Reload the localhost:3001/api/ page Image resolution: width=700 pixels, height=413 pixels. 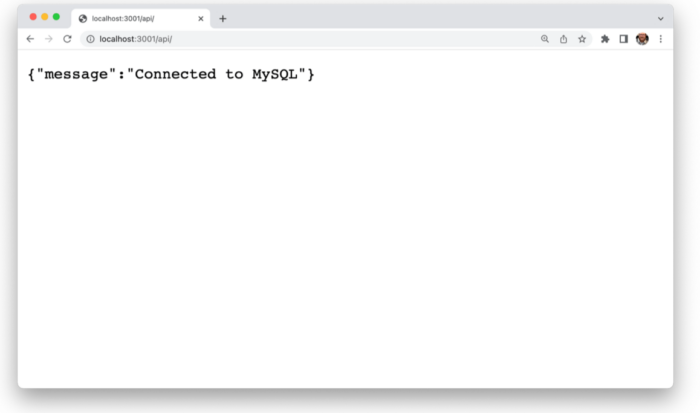pos(67,39)
